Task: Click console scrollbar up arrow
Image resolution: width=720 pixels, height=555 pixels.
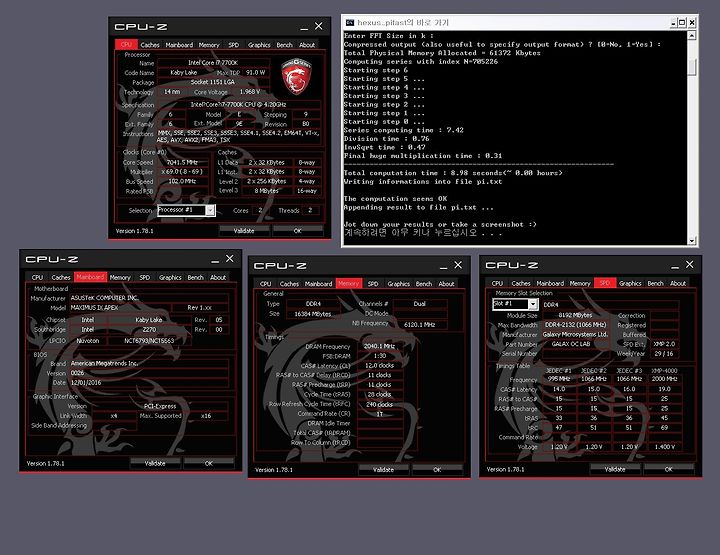Action: [x=692, y=35]
